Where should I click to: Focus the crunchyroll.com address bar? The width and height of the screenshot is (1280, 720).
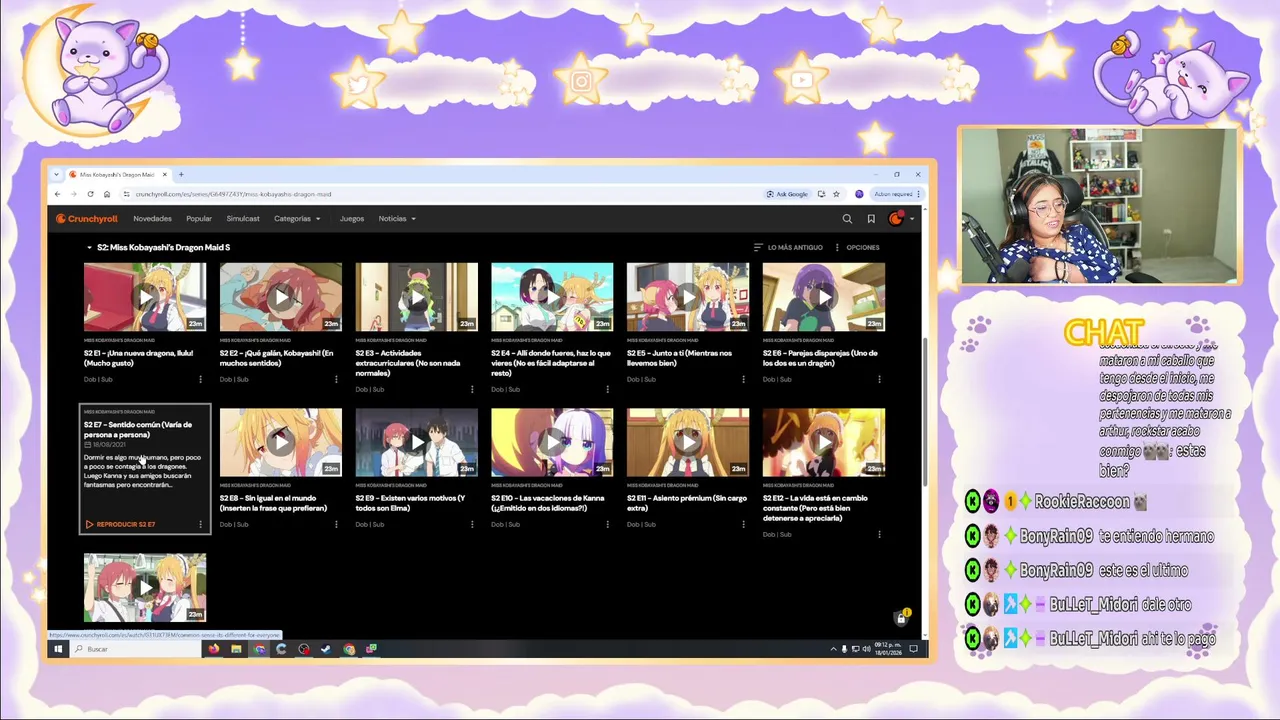440,194
